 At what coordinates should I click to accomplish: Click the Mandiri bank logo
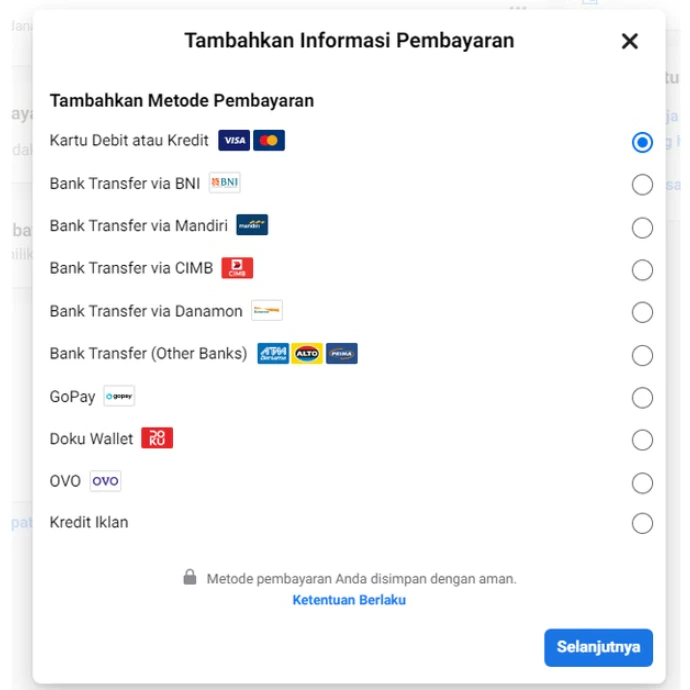252,225
